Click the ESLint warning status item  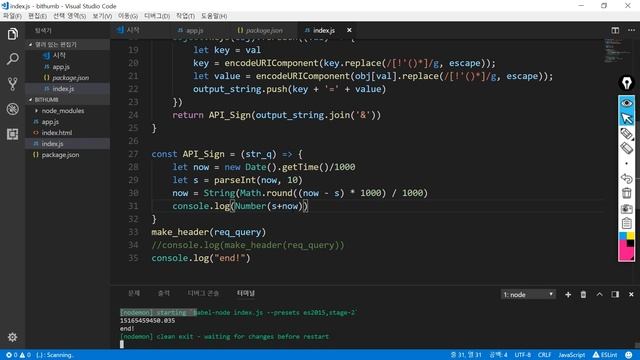(x=605, y=355)
